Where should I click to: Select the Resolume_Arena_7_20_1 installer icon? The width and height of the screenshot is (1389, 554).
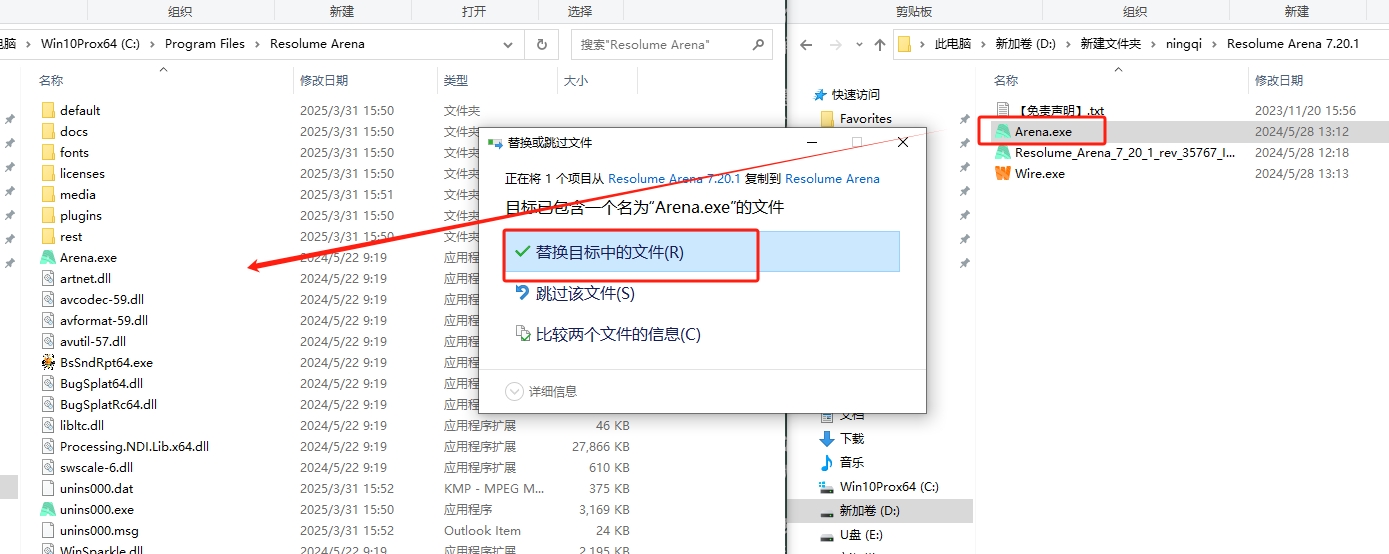[x=1003, y=152]
